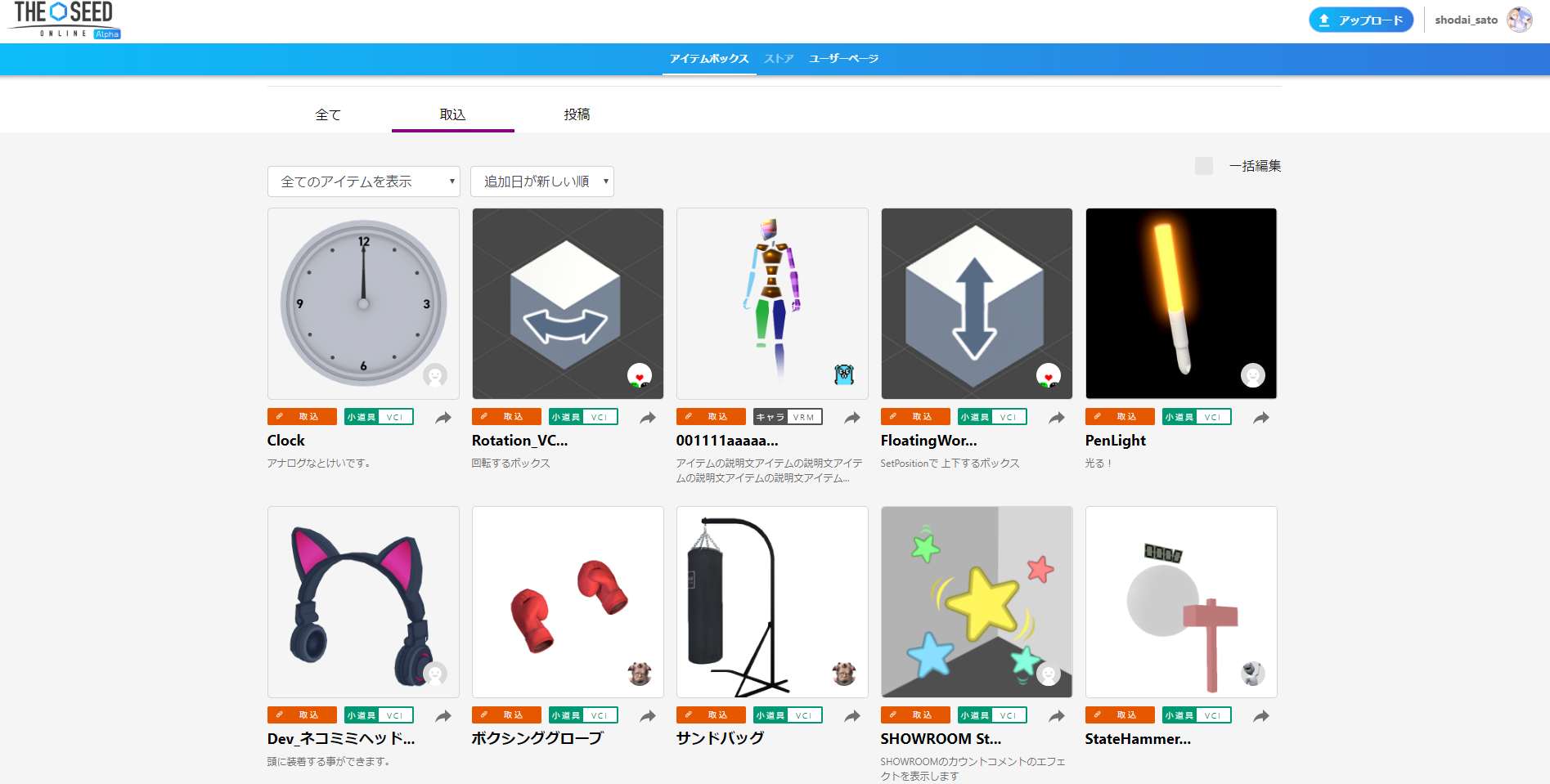
Task: Click the SHOWROOM stars thumbnail
Action: tap(976, 602)
